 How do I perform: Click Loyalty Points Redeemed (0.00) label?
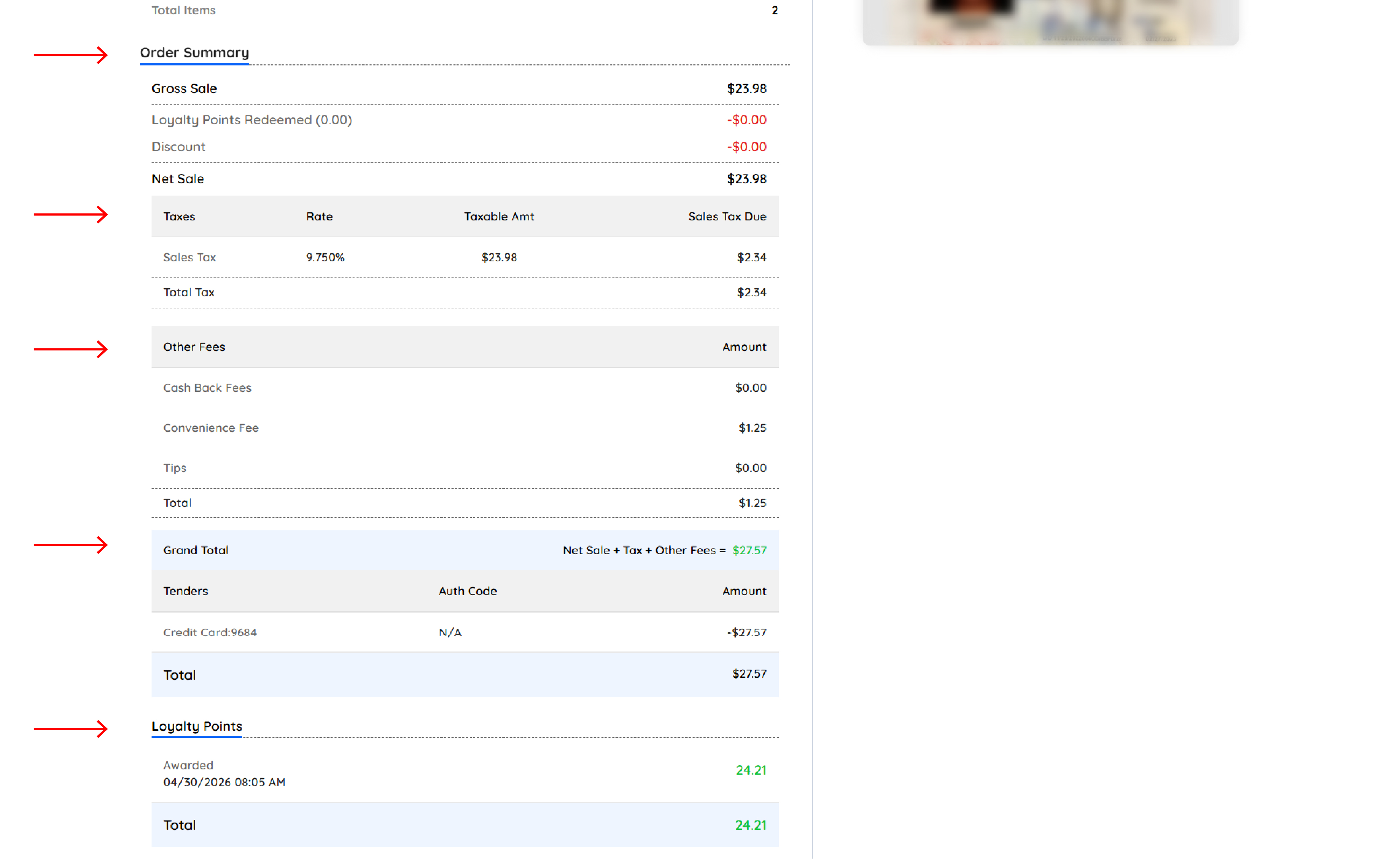[251, 120]
